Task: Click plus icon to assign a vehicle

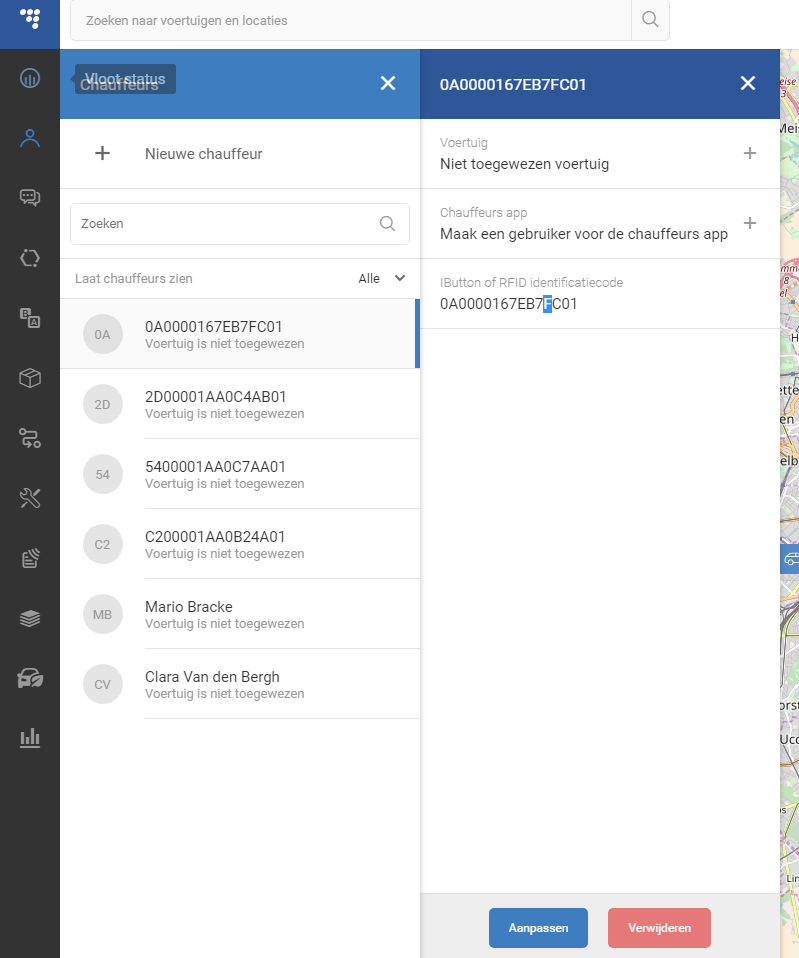Action: tap(750, 153)
